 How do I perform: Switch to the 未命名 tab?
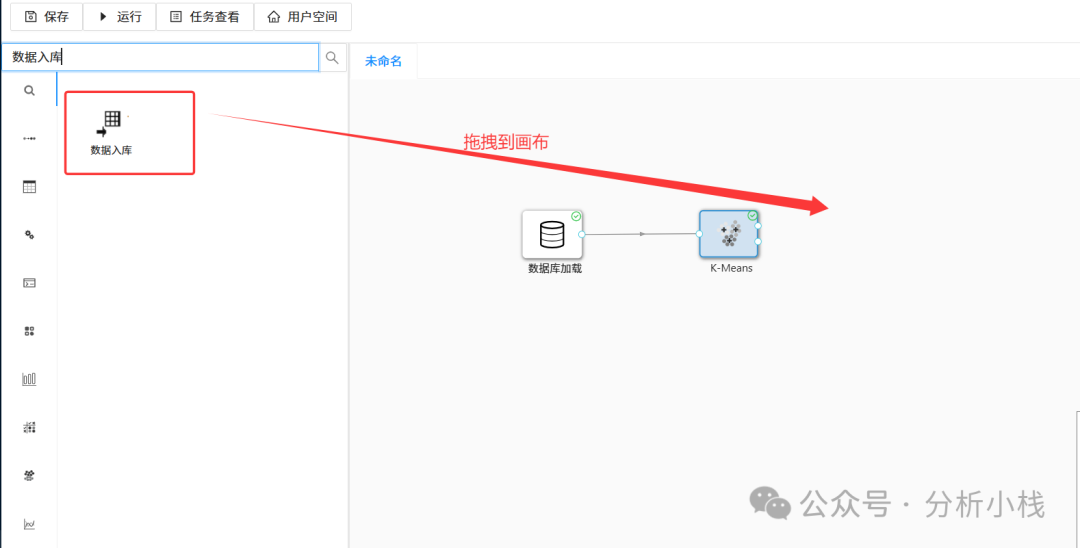[383, 61]
